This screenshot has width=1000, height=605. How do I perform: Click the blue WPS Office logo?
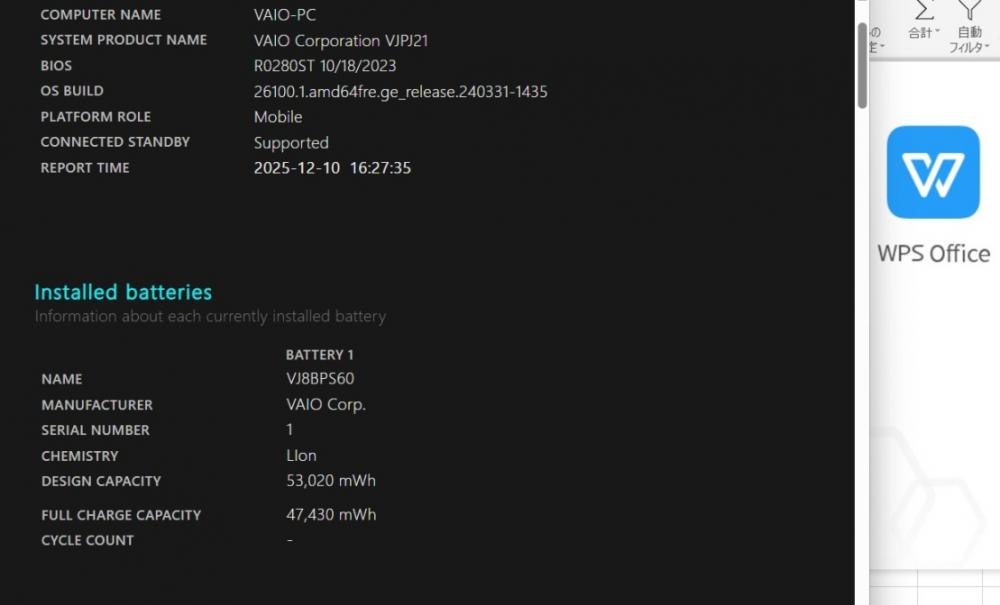coord(933,172)
